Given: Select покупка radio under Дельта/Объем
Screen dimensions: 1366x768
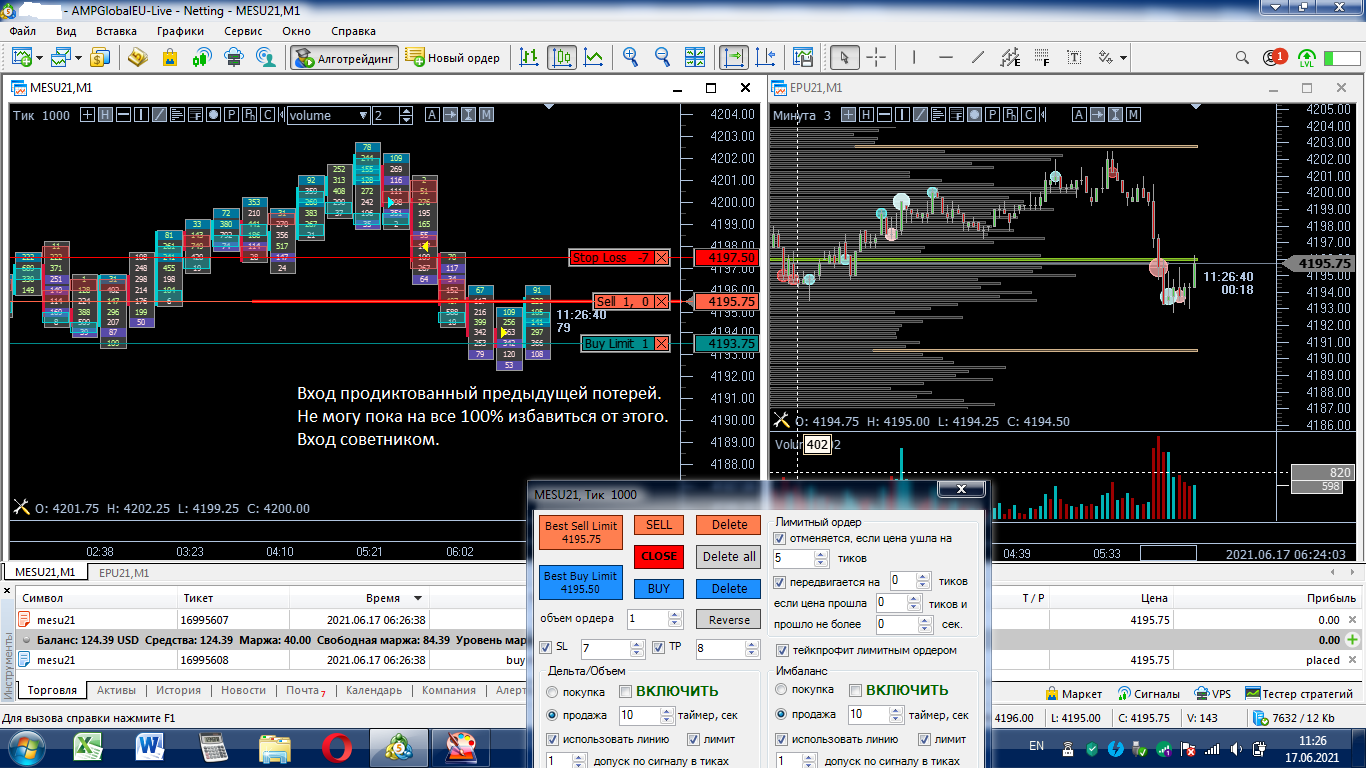Looking at the screenshot, I should 552,691.
